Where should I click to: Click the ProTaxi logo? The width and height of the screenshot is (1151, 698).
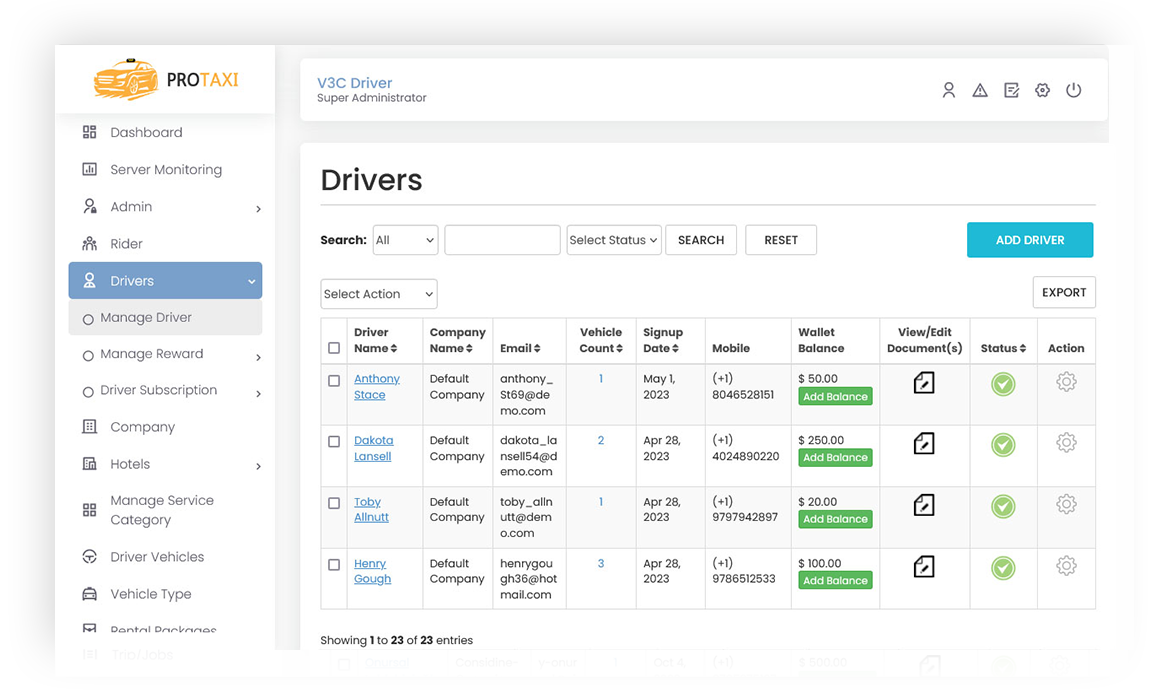(x=166, y=79)
